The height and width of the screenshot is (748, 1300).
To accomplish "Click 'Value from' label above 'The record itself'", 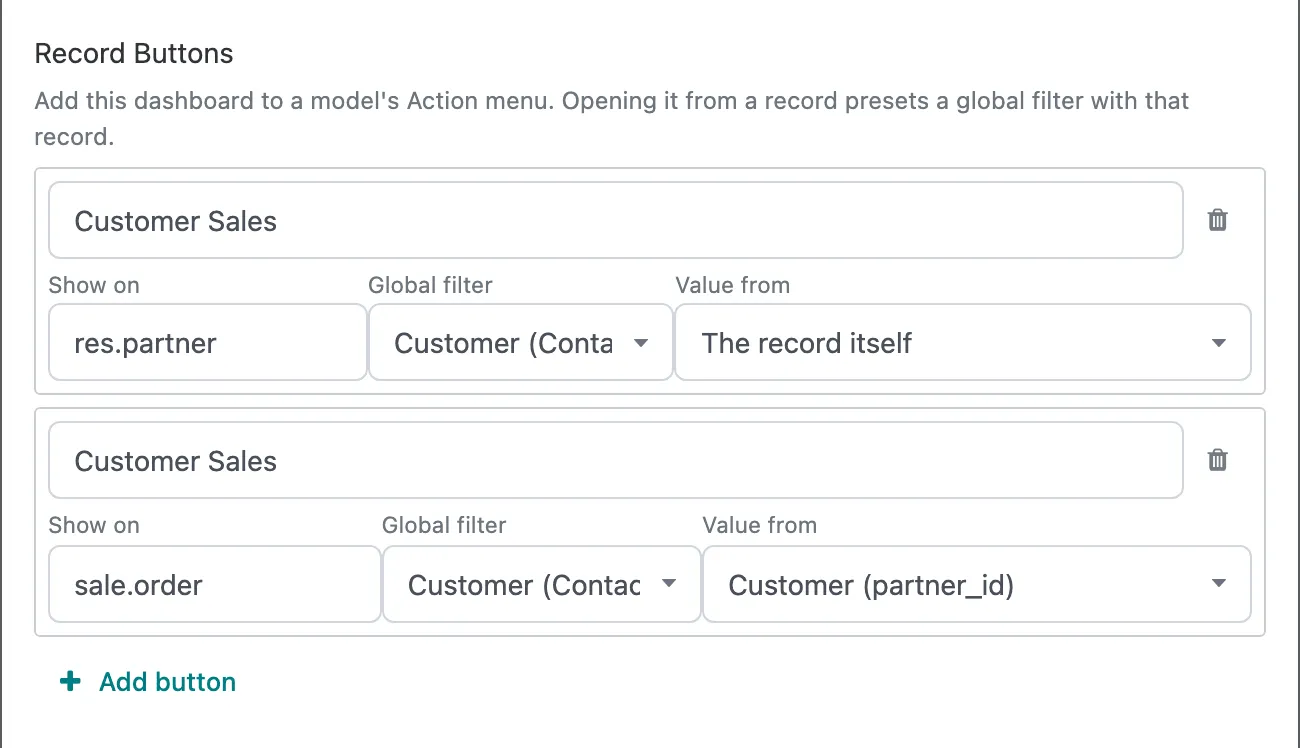I will point(733,285).
